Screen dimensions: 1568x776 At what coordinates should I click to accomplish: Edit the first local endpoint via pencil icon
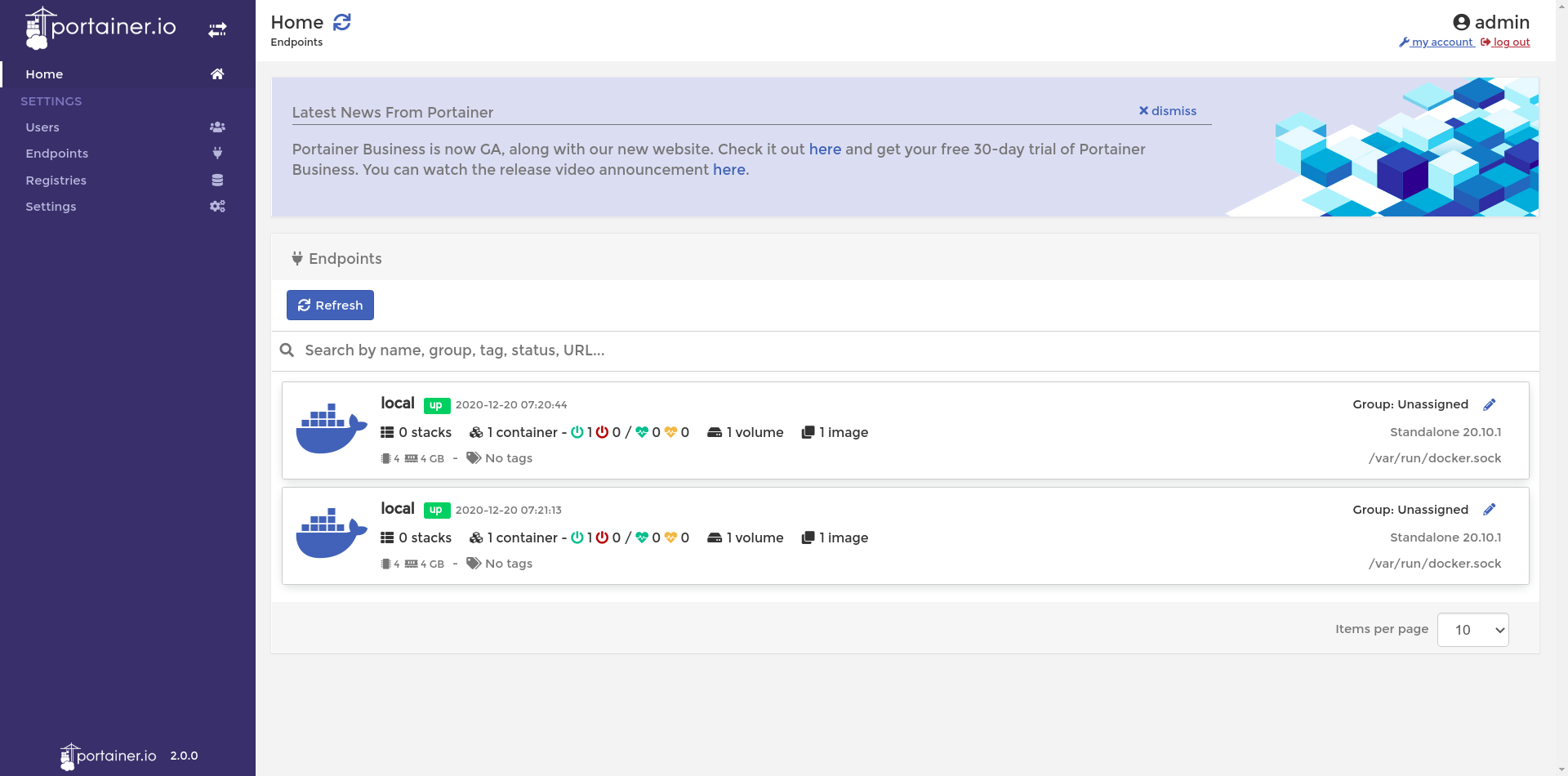click(1489, 405)
